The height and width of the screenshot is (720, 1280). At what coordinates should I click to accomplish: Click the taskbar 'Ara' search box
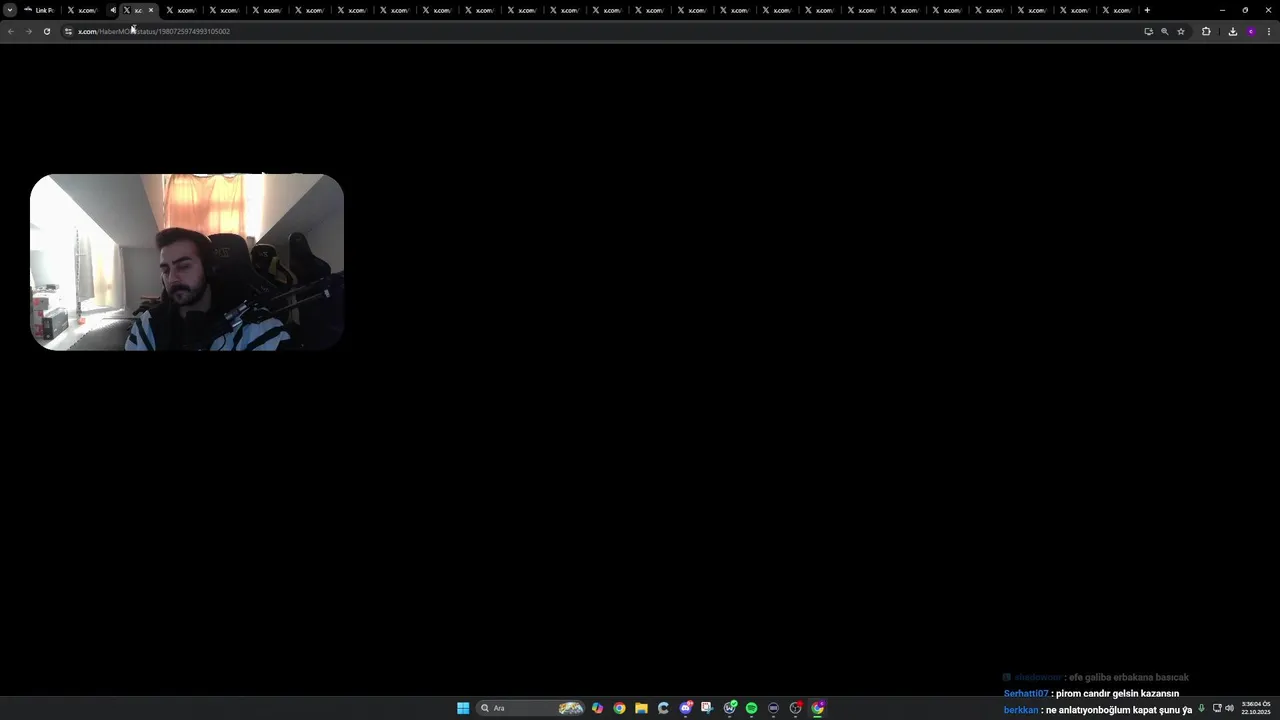click(530, 708)
